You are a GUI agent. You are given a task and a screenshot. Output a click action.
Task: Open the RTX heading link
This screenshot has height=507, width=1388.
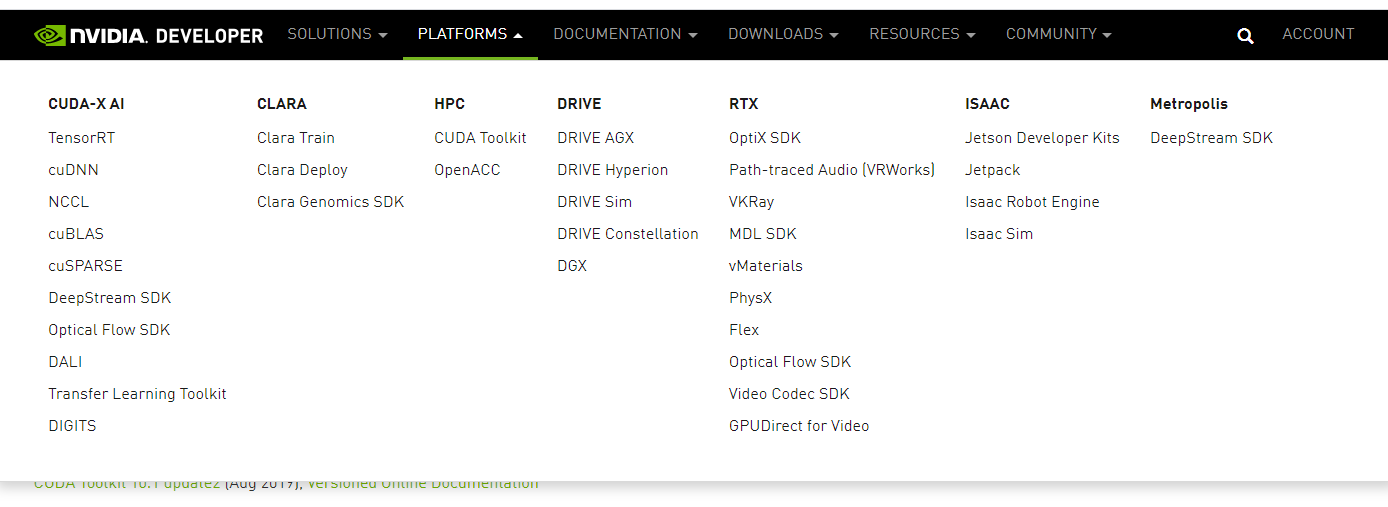pyautogui.click(x=744, y=104)
